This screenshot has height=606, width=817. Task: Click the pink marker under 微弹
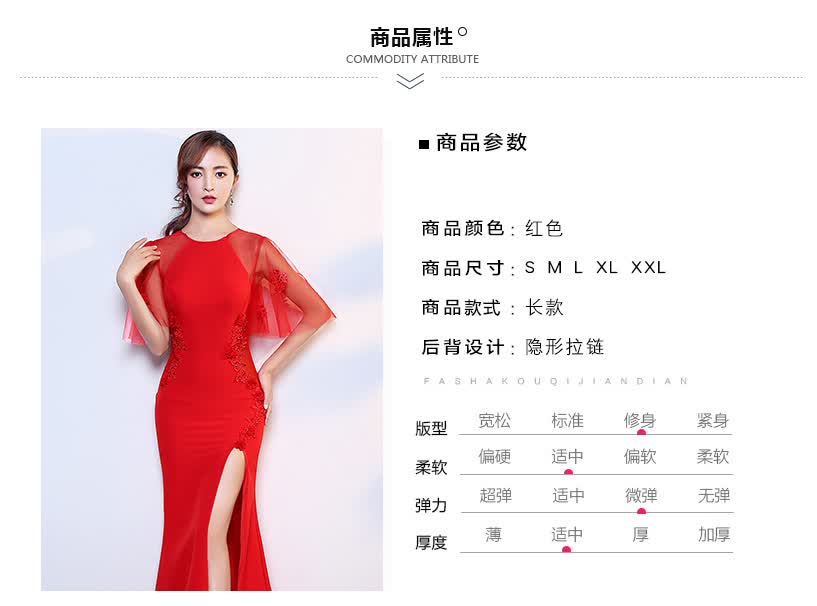point(641,511)
